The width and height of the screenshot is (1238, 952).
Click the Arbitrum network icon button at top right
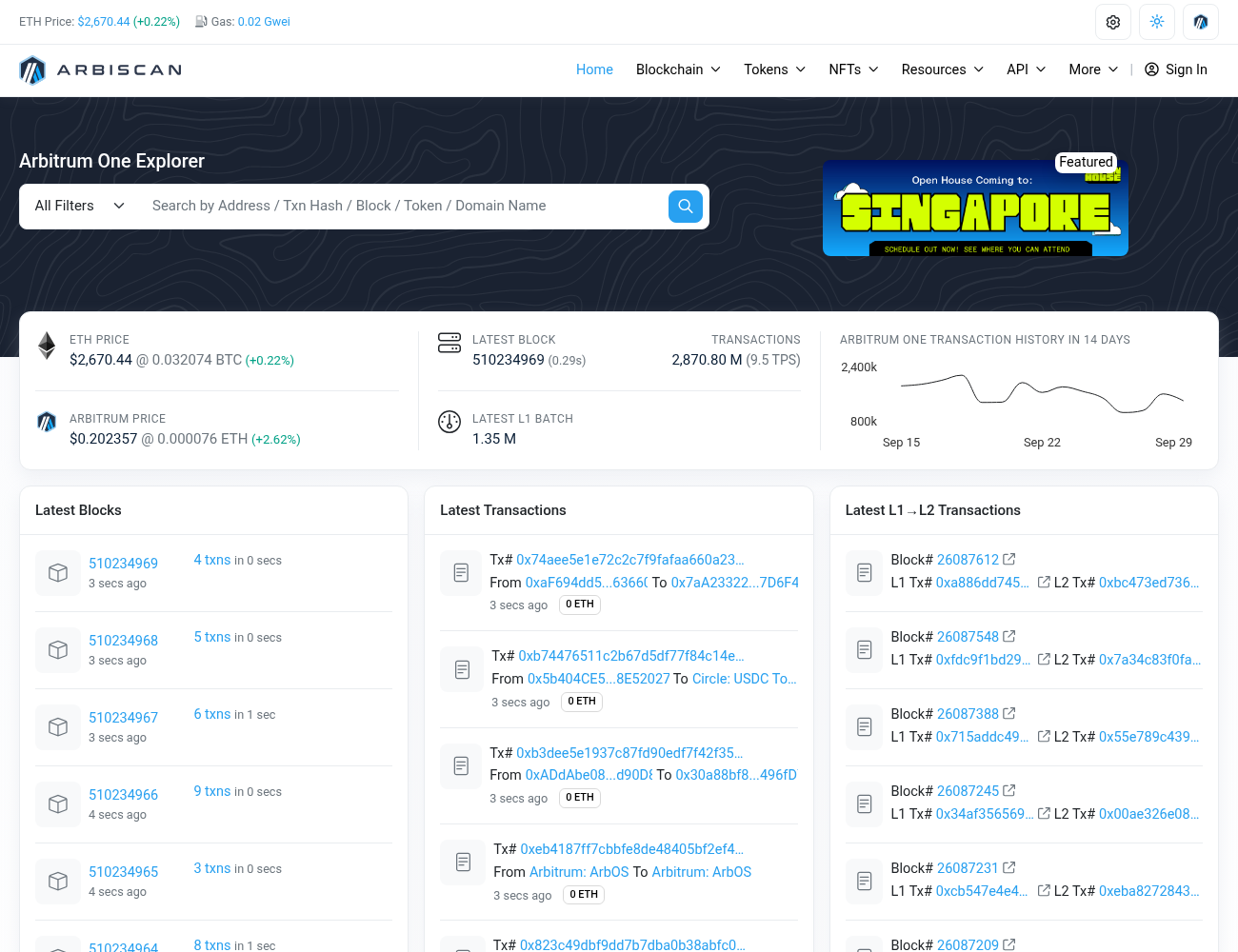(1201, 22)
